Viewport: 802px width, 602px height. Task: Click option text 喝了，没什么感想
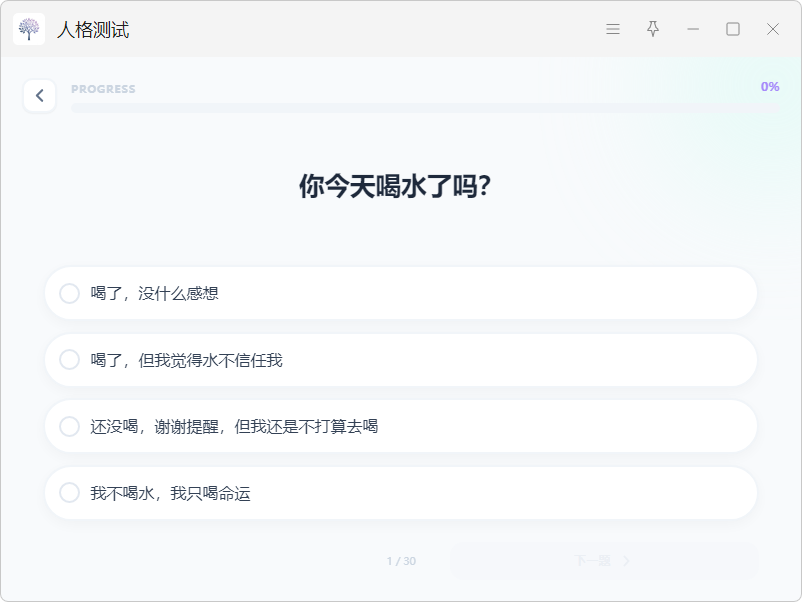coord(154,294)
